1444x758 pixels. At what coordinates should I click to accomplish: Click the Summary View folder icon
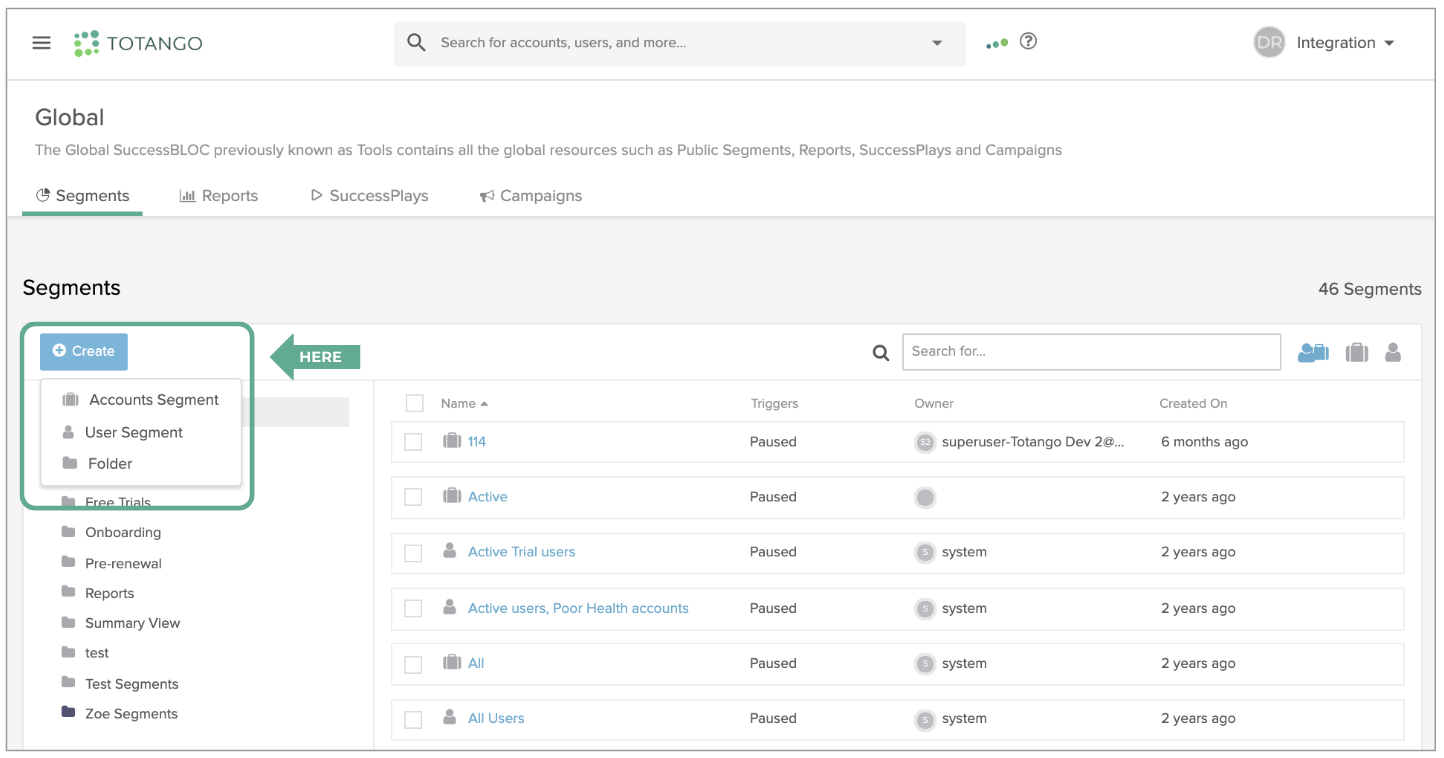tap(68, 622)
